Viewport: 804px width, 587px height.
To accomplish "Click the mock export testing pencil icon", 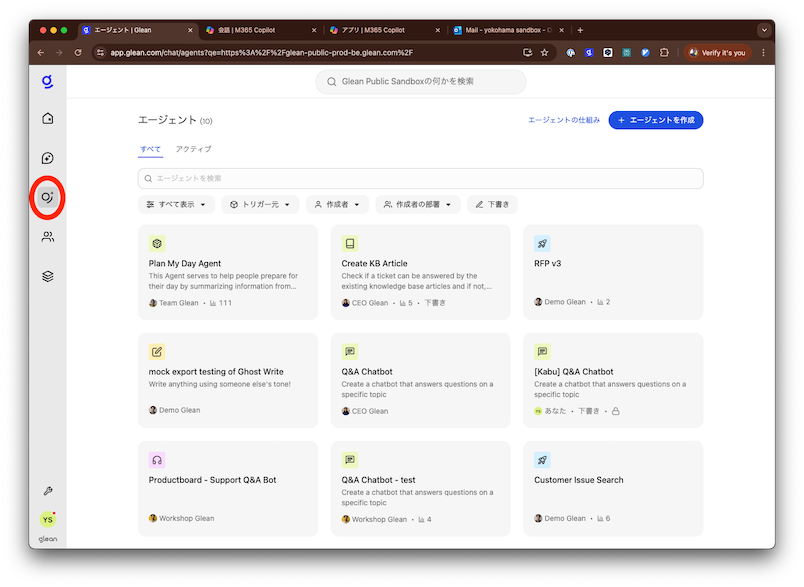I will (157, 352).
